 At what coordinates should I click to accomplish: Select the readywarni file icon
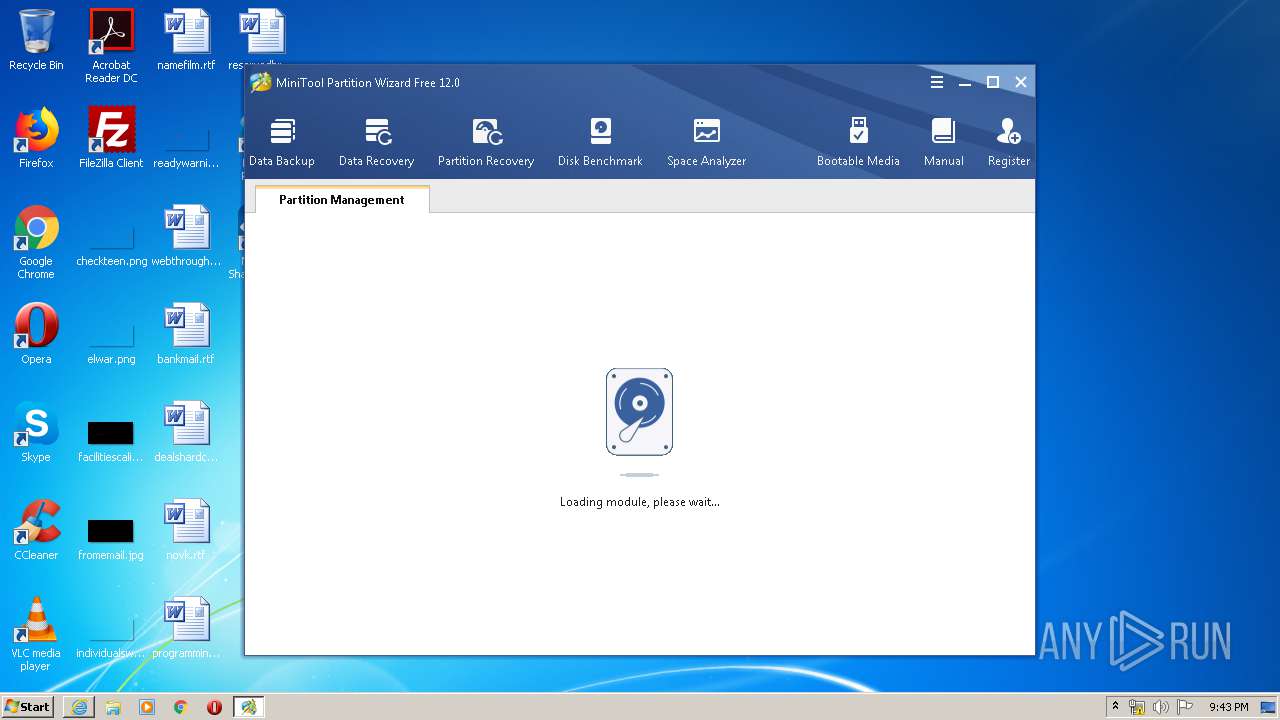click(x=186, y=149)
